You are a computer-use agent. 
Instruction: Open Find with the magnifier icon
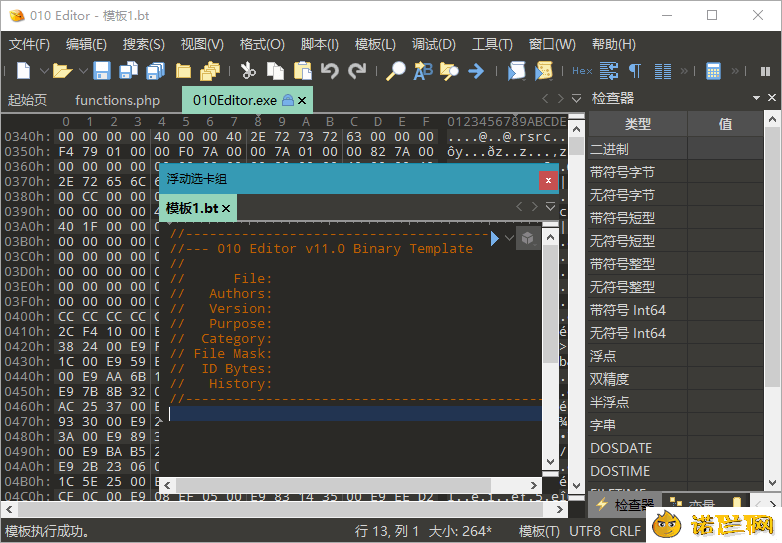tap(396, 71)
